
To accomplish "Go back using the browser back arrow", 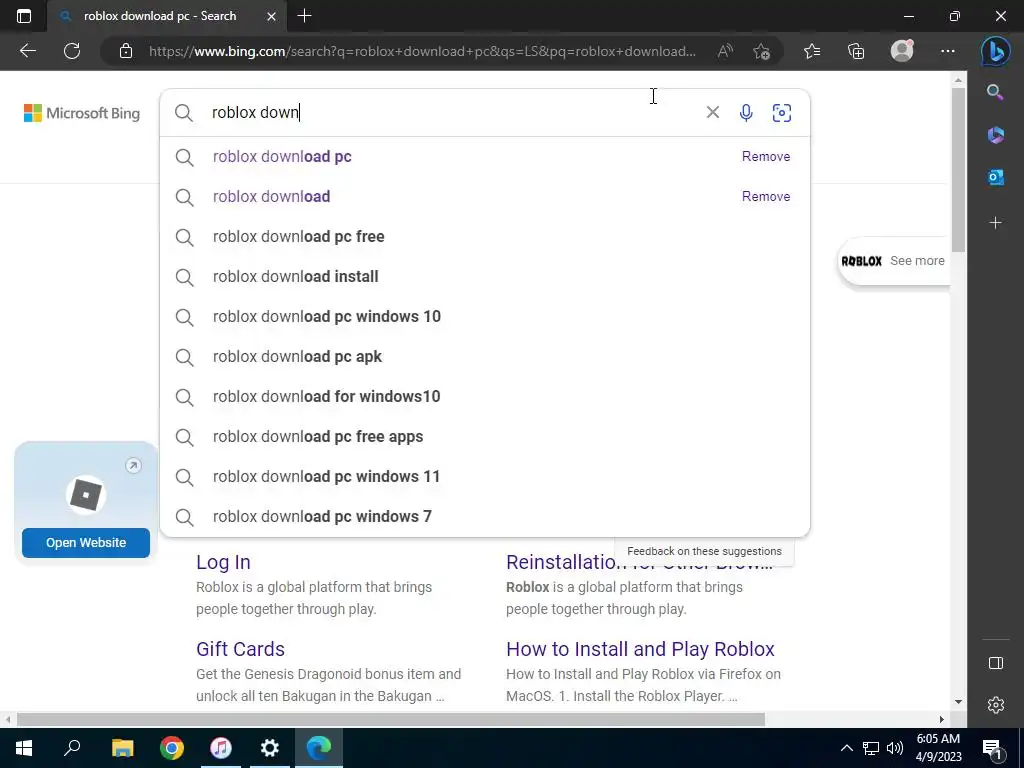I will (28, 51).
